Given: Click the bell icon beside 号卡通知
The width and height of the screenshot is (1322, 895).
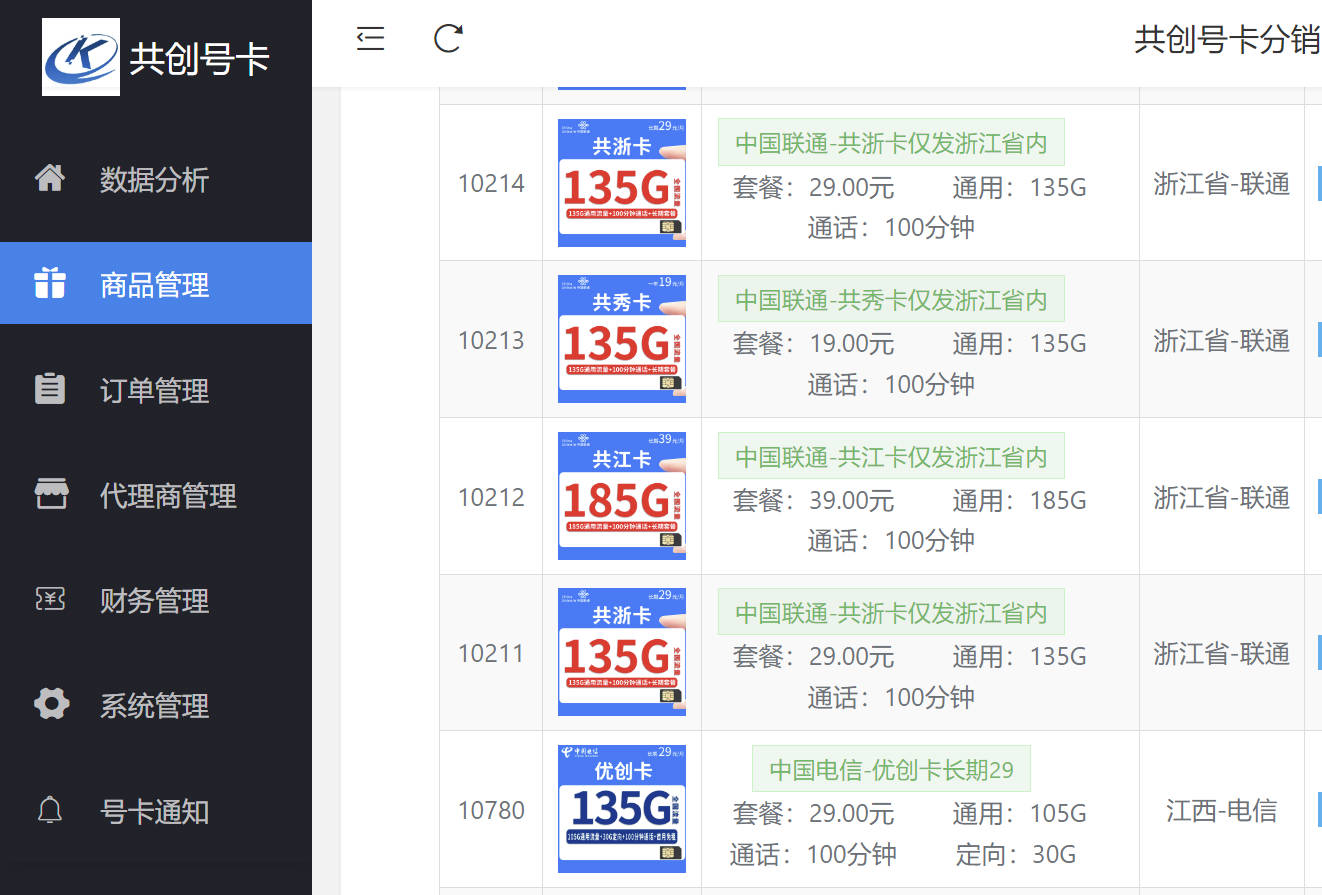Looking at the screenshot, I should (x=50, y=810).
